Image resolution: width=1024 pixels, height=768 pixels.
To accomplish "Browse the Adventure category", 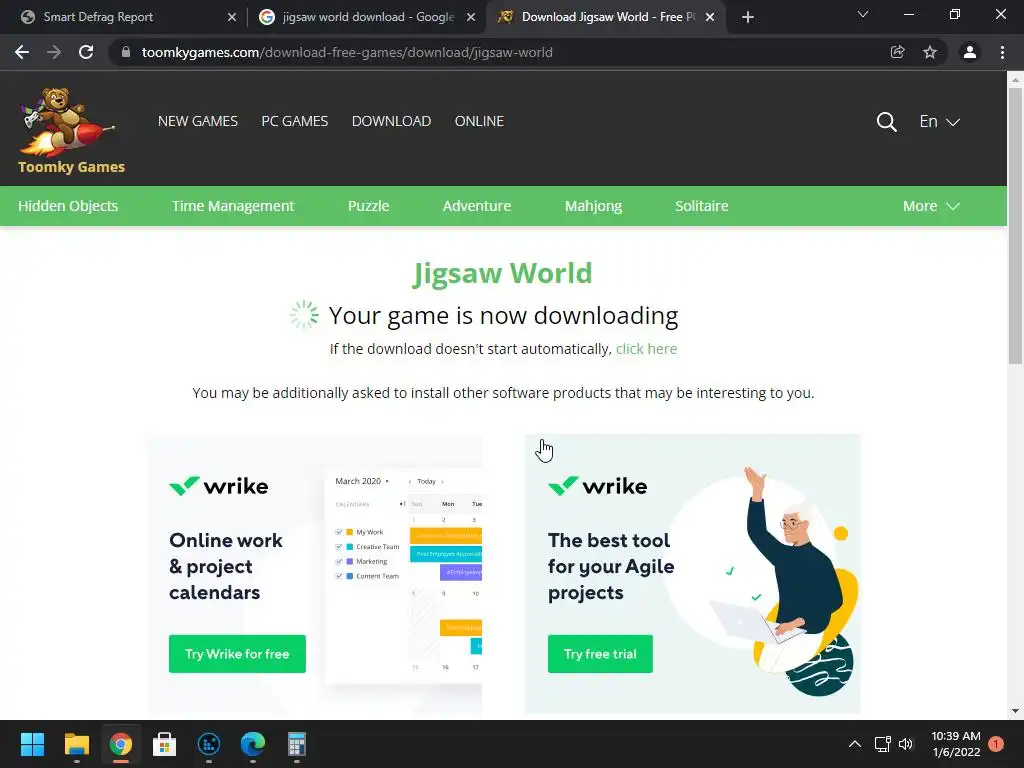I will 477,206.
